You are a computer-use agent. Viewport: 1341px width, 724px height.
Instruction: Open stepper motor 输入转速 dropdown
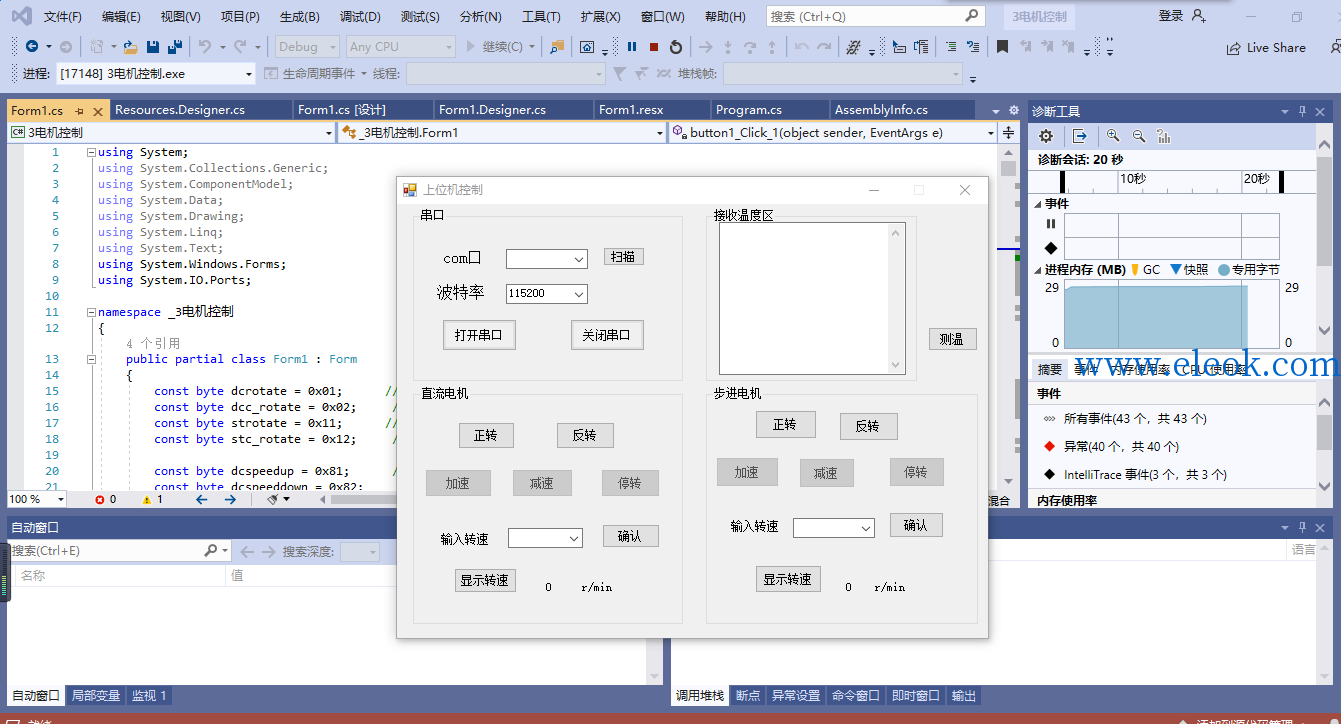866,527
